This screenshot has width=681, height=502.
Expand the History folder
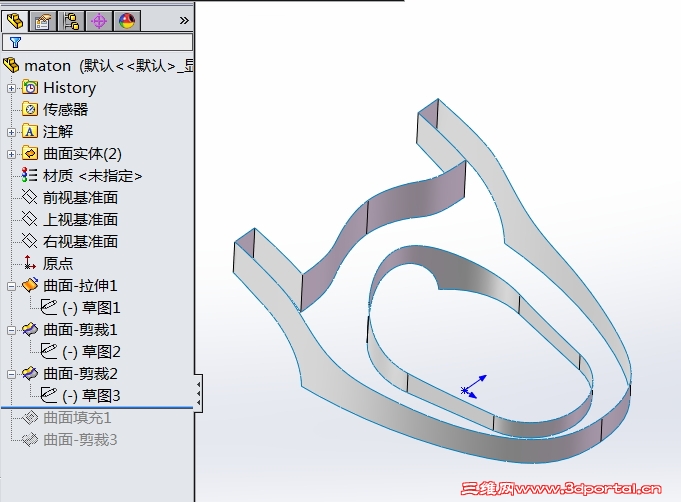point(11,88)
